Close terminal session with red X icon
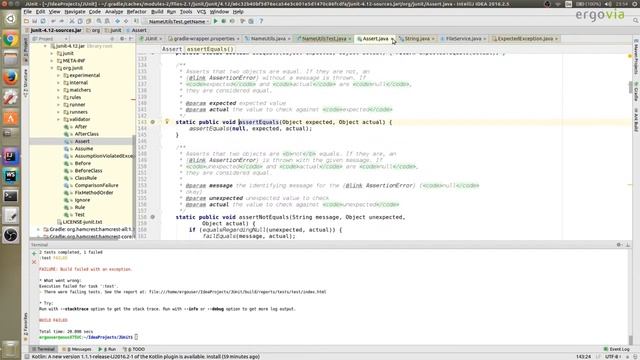The height and width of the screenshot is (360, 640). pyautogui.click(x=34, y=262)
